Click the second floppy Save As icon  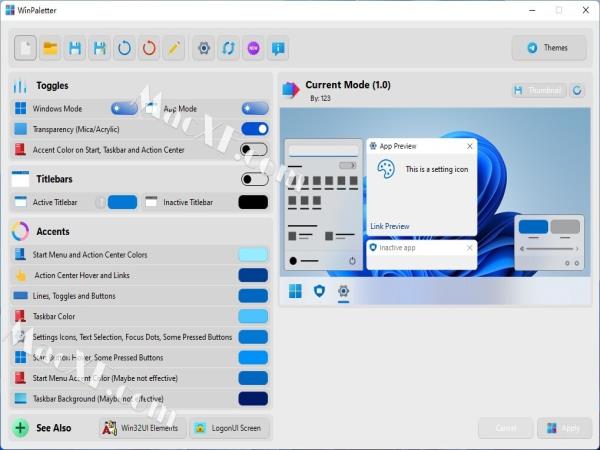click(99, 48)
